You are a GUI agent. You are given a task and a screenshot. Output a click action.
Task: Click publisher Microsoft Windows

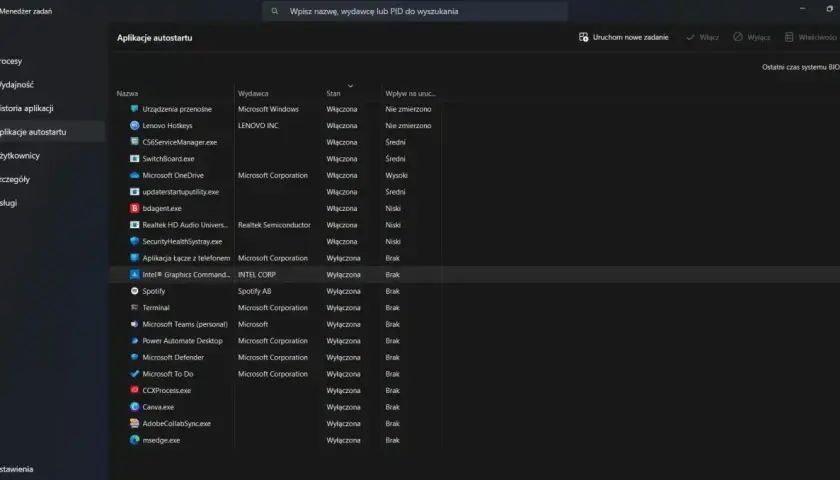268,109
